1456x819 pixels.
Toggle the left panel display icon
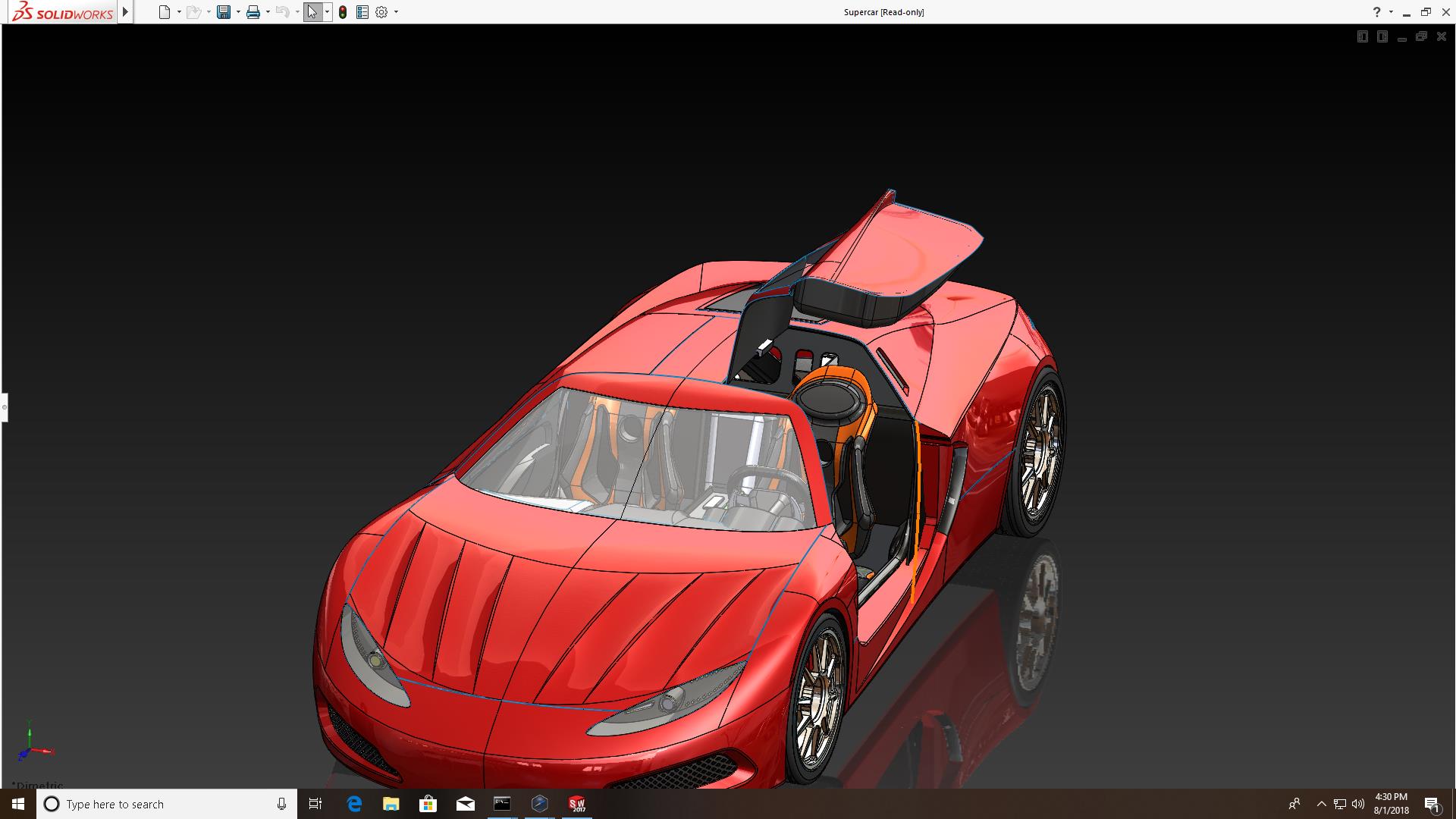[x=1362, y=36]
